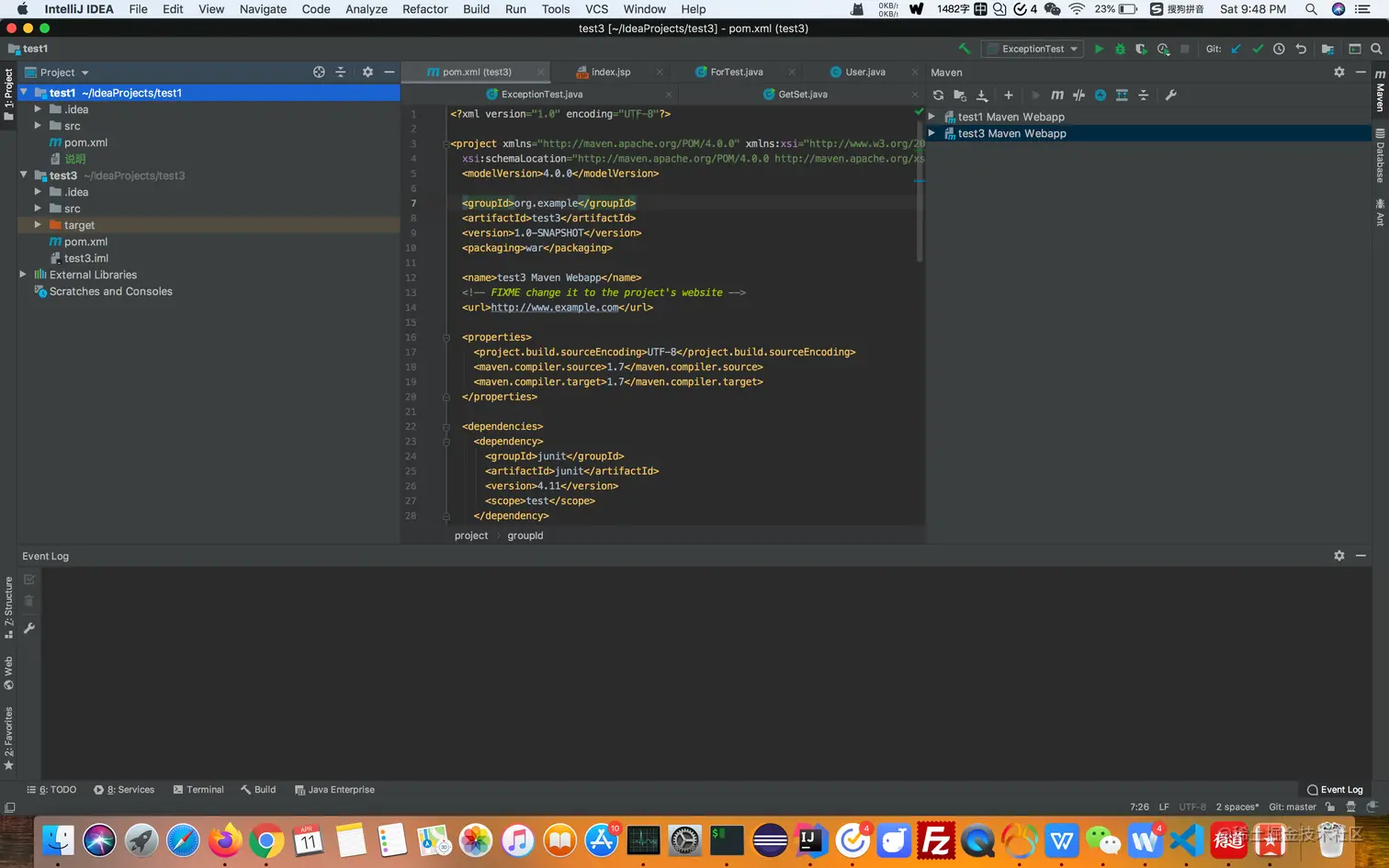The width and height of the screenshot is (1389, 868).
Task: Open Maven settings wrench icon
Action: 1170,95
